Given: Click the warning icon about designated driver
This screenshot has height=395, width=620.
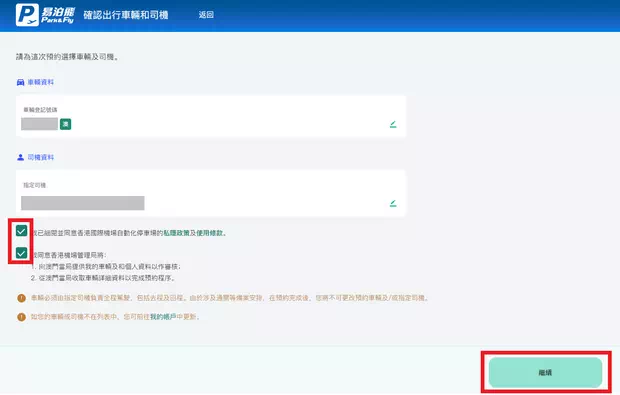Looking at the screenshot, I should click(21, 298).
